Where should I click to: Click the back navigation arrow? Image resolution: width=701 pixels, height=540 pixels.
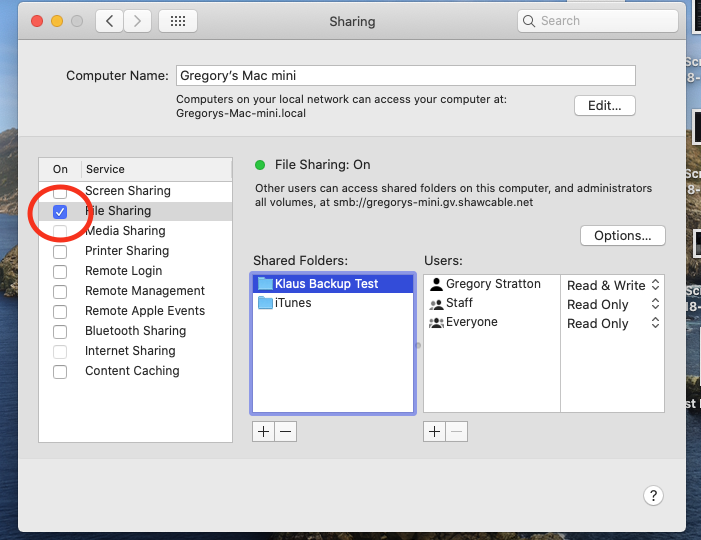click(x=111, y=21)
